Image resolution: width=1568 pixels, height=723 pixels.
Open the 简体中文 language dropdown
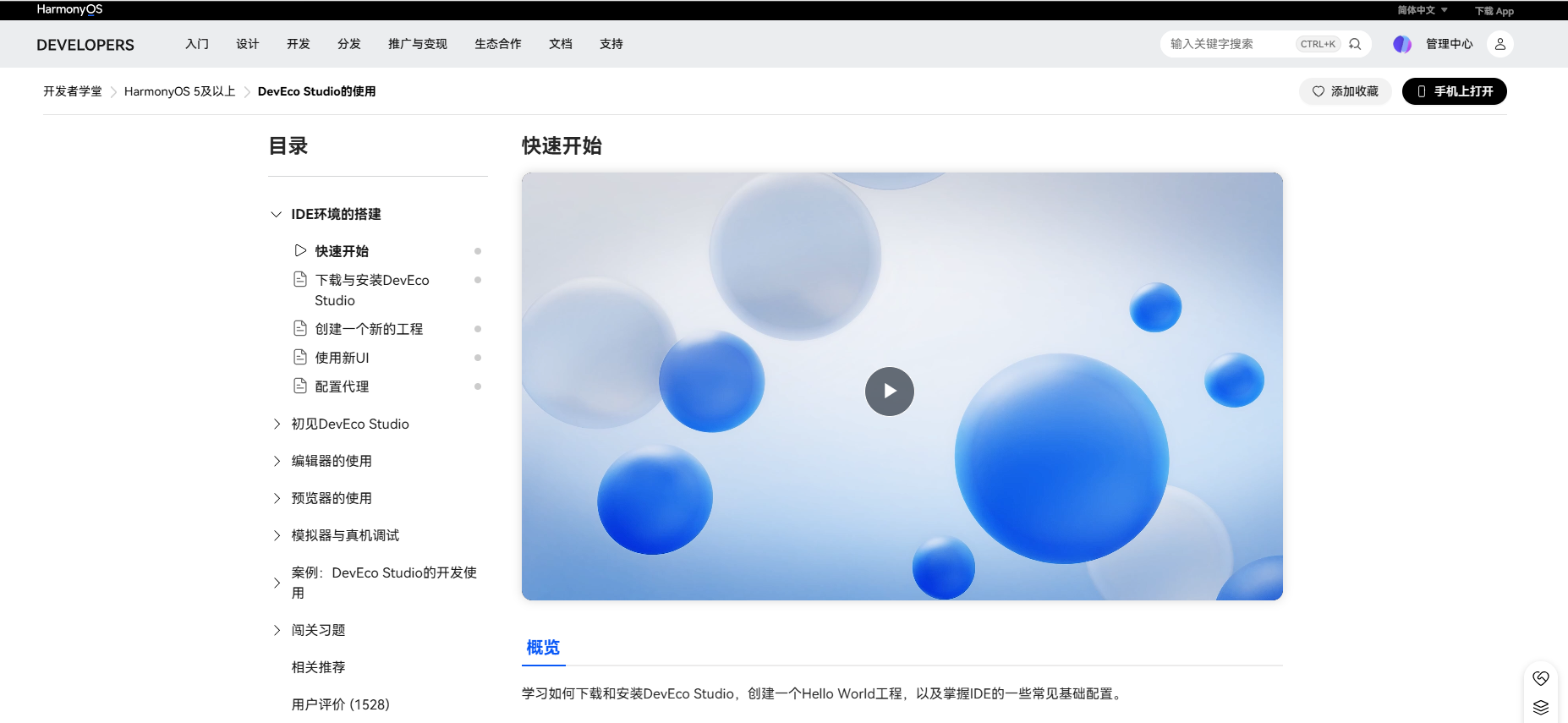point(1423,10)
